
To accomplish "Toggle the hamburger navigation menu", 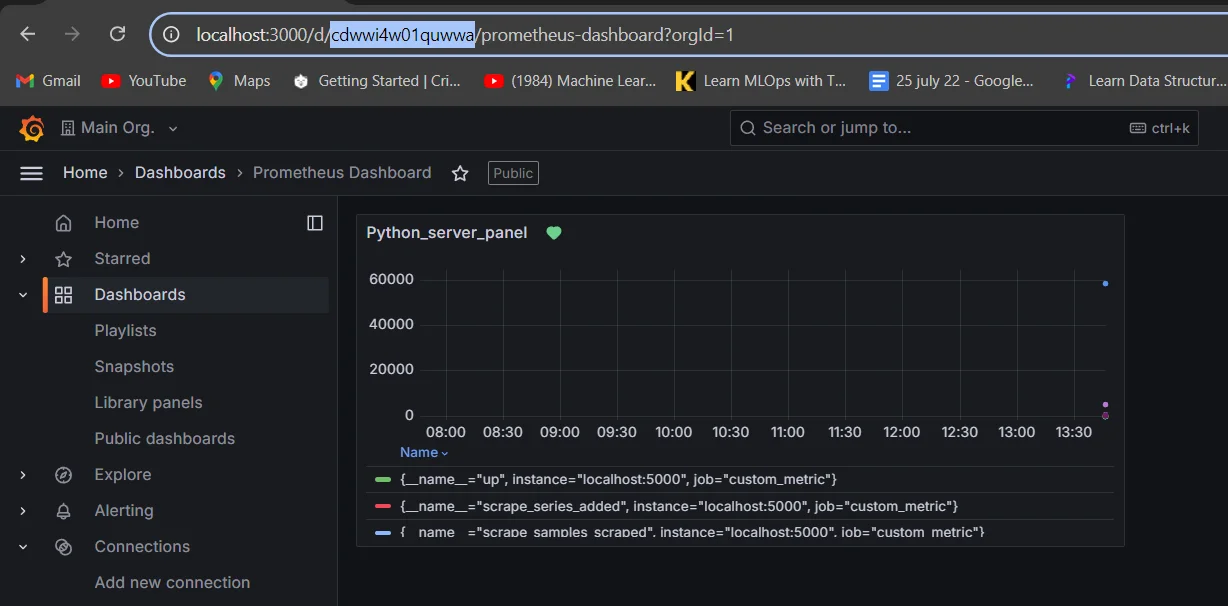I will [32, 173].
